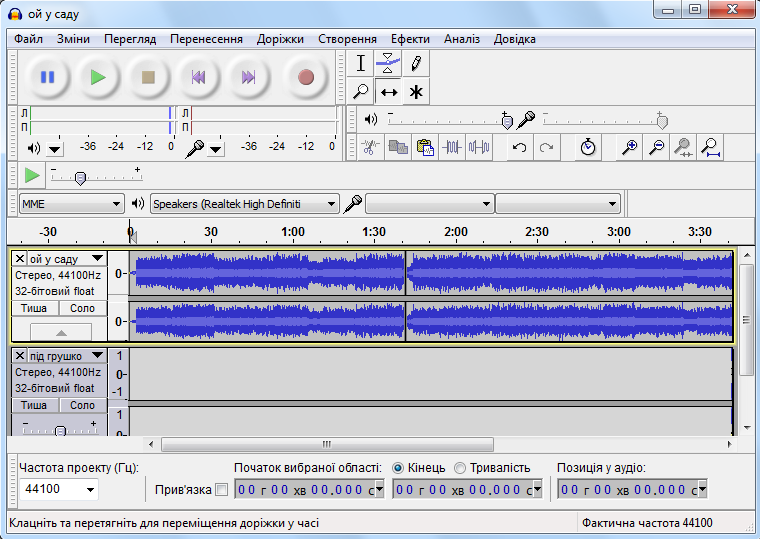Screen dimensions: 761x540
Task: Click the Cut scissors icon
Action: tap(371, 147)
